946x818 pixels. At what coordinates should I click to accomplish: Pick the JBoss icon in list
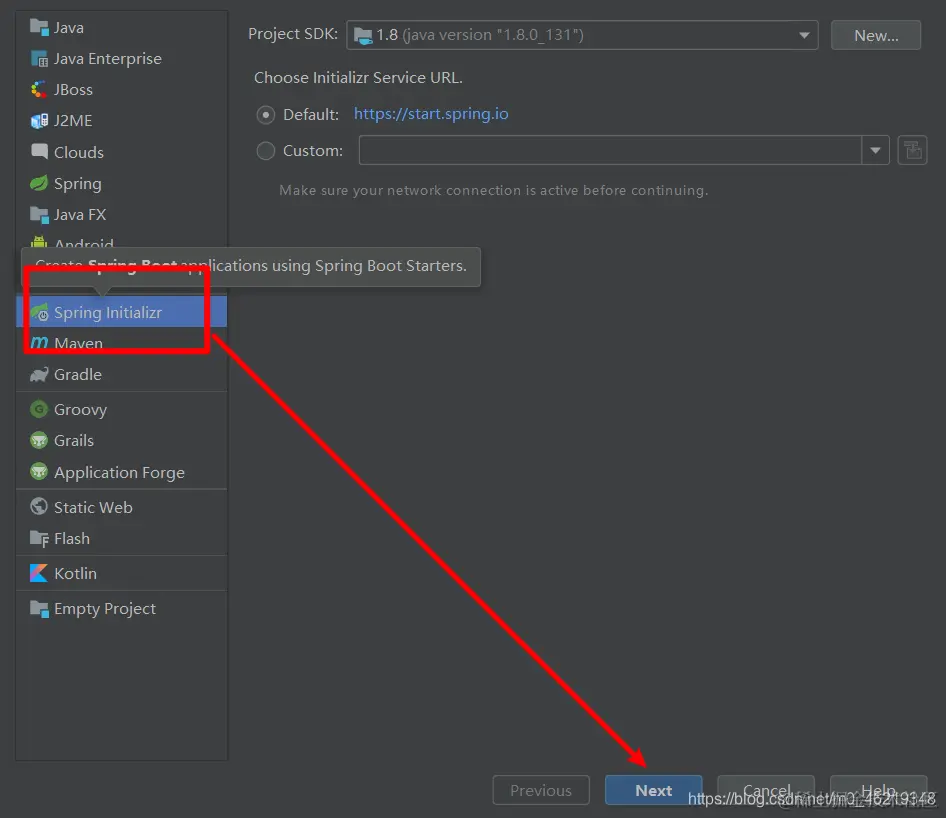(39, 90)
